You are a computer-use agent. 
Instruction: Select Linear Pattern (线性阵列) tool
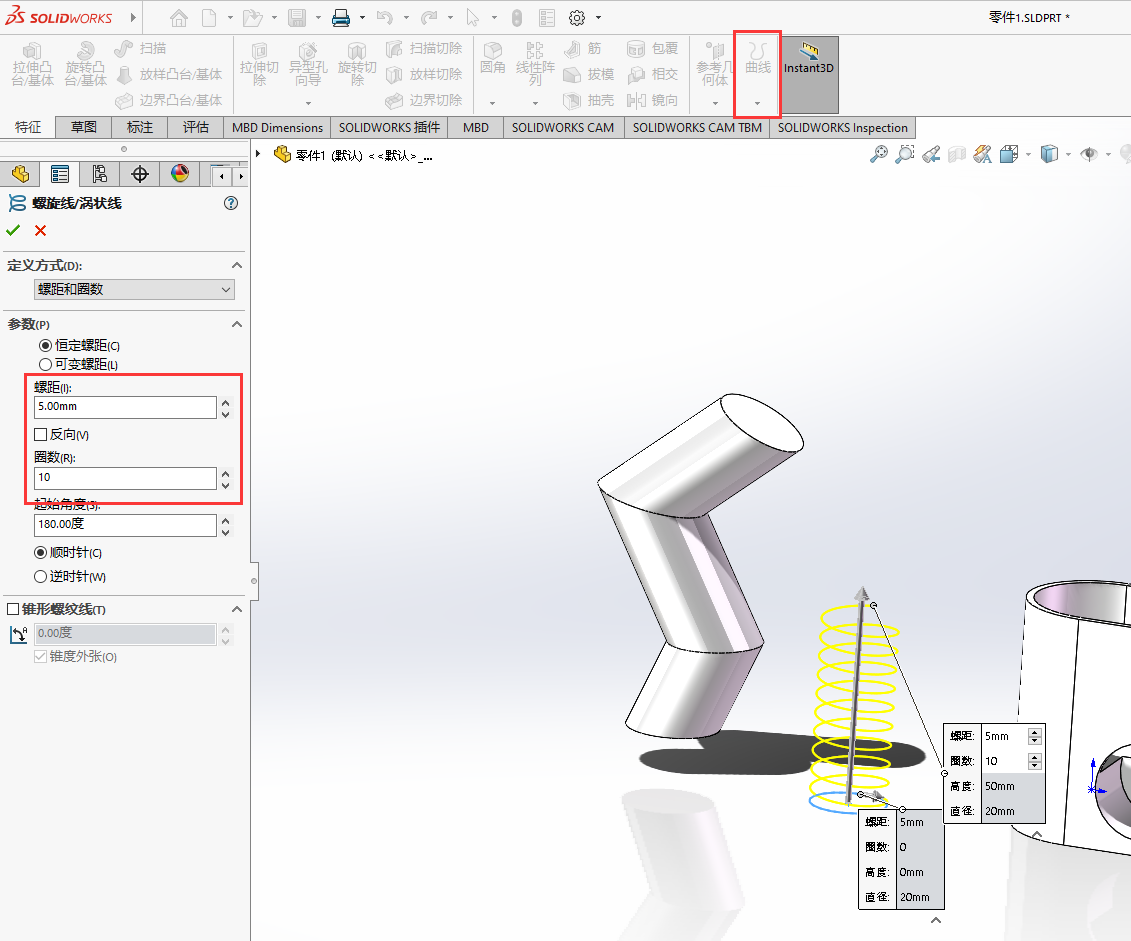[534, 63]
